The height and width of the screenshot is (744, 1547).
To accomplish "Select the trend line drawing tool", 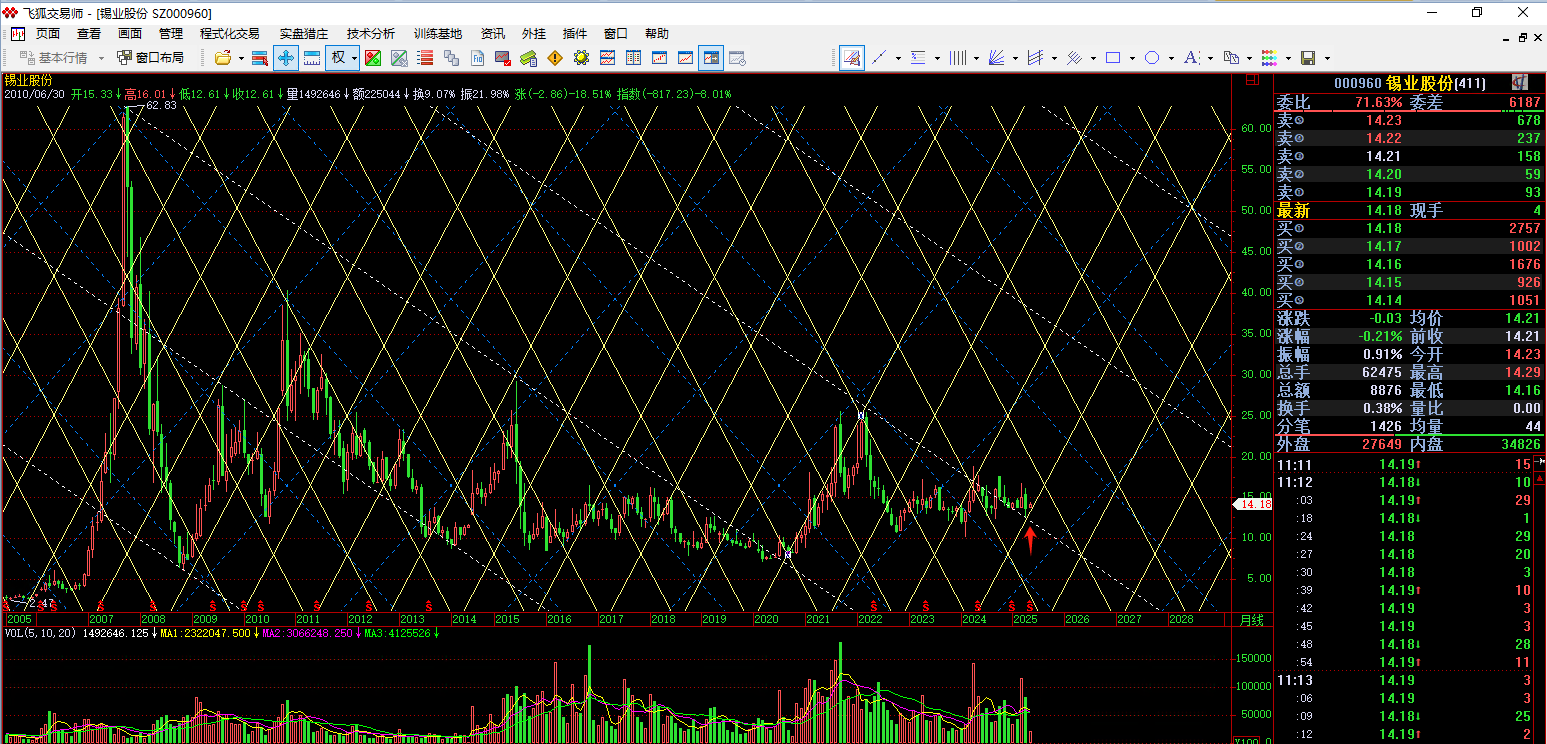I will pos(880,58).
